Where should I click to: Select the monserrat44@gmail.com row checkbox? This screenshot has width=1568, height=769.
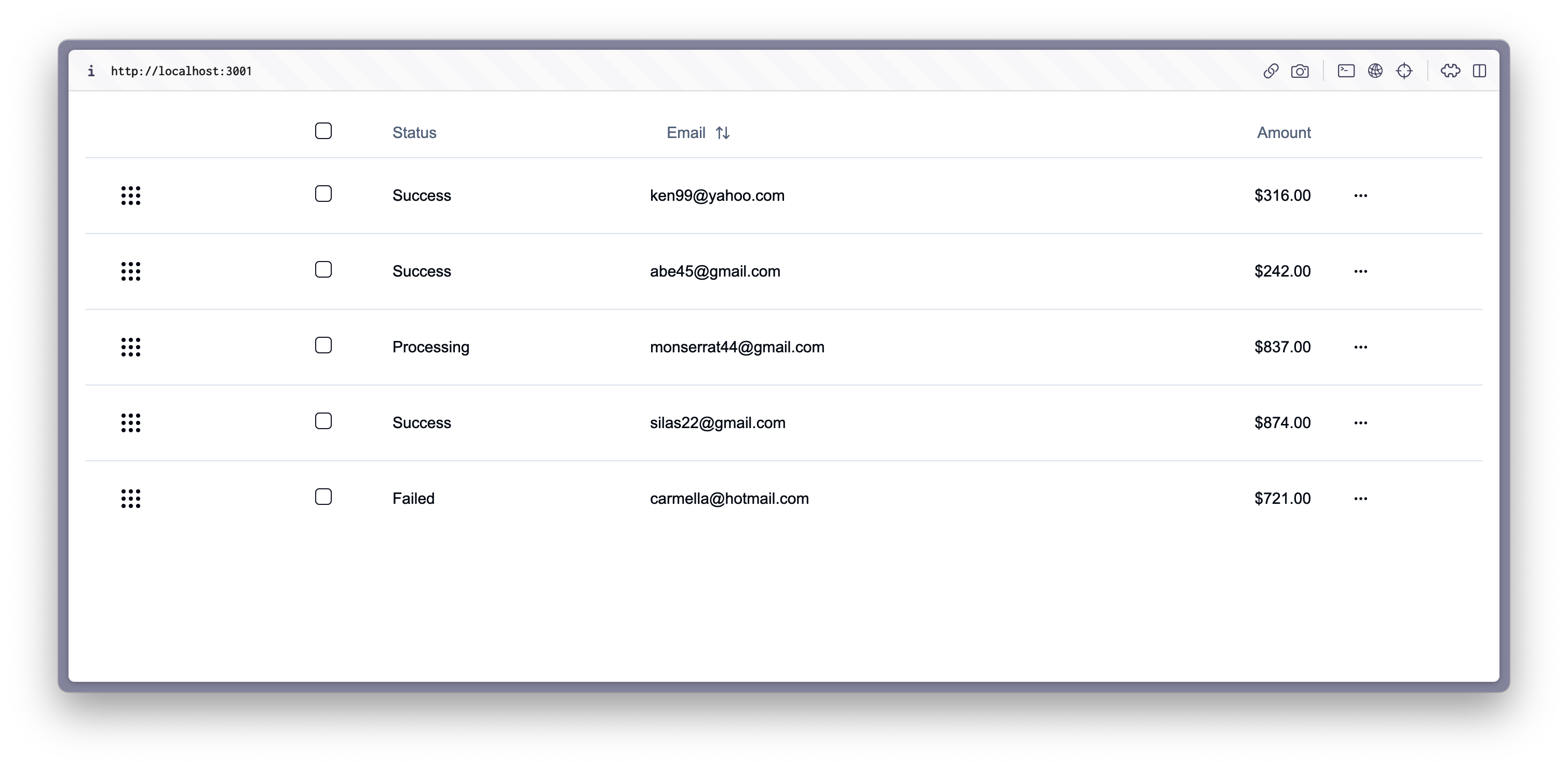coord(323,345)
